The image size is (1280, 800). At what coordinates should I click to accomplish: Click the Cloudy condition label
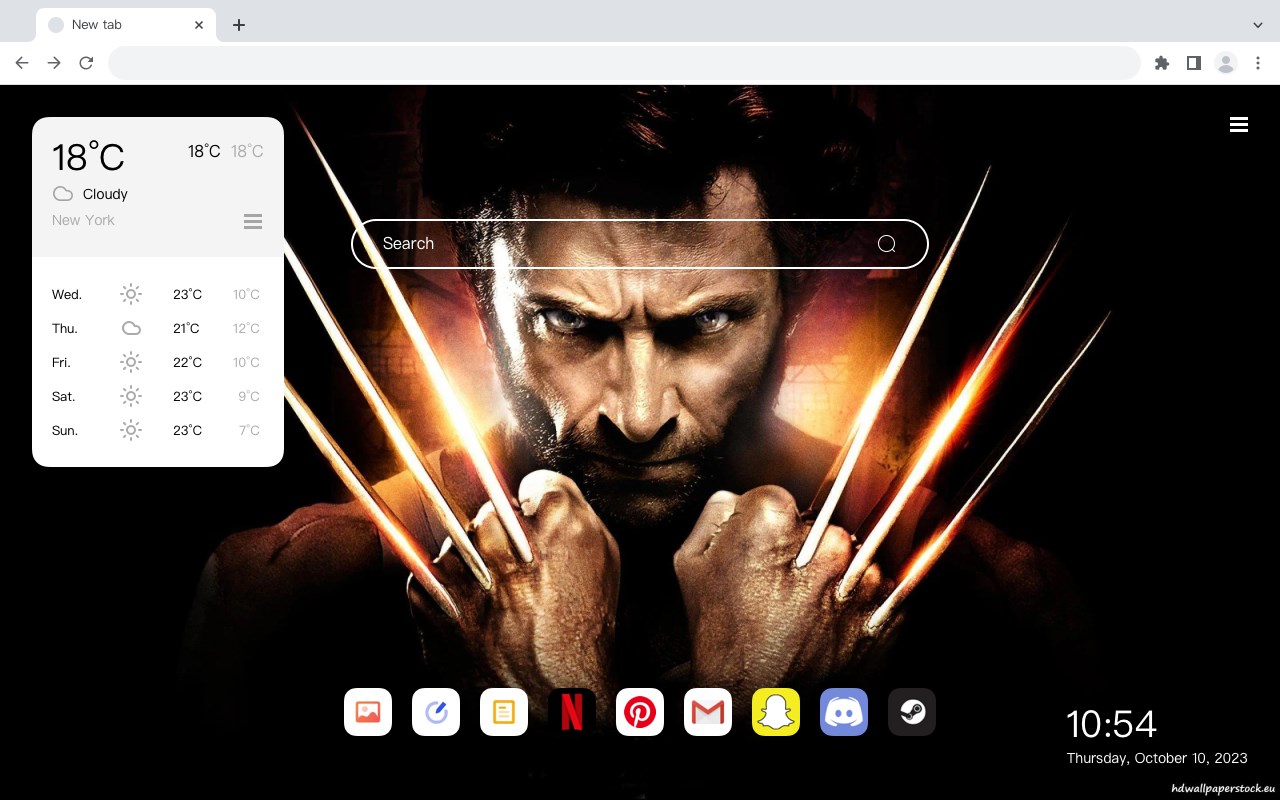pos(105,194)
